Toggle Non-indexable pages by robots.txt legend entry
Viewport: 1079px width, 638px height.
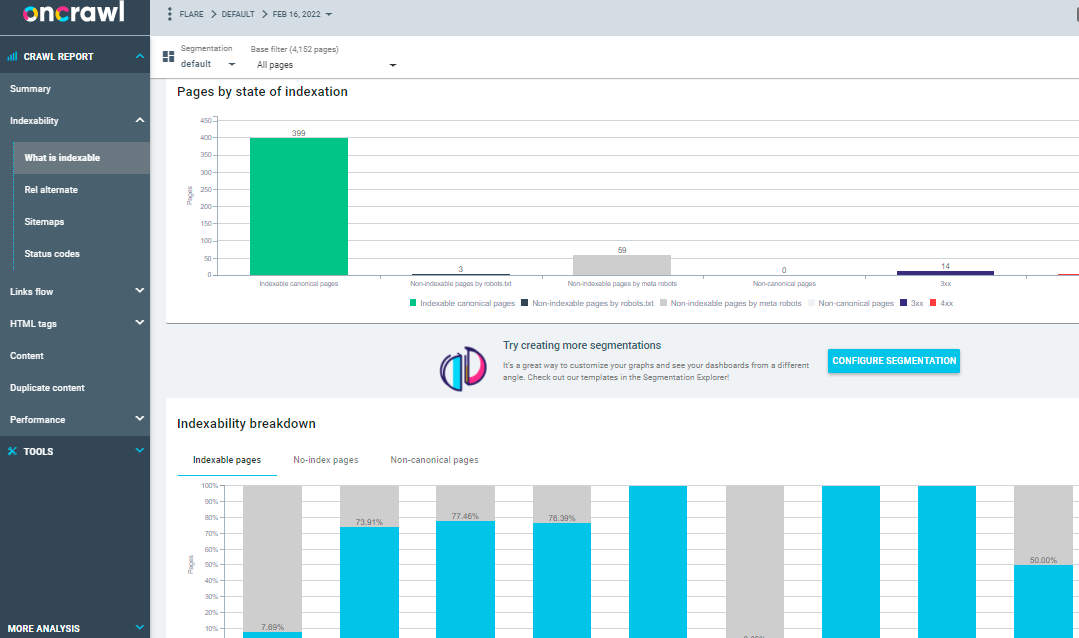[592, 303]
